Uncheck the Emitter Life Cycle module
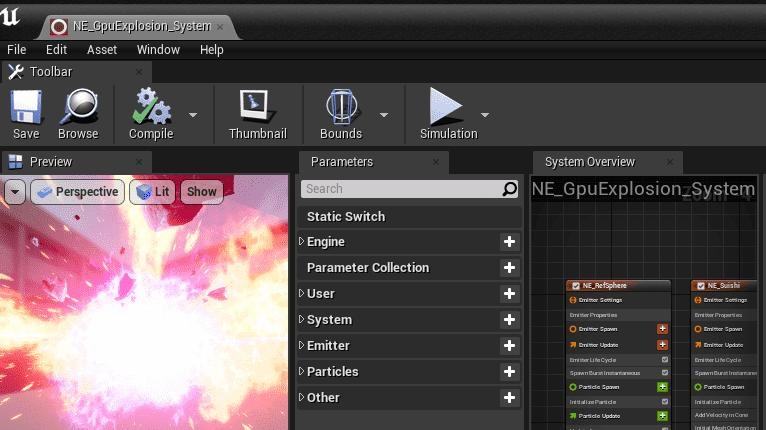The image size is (766, 430). (664, 359)
